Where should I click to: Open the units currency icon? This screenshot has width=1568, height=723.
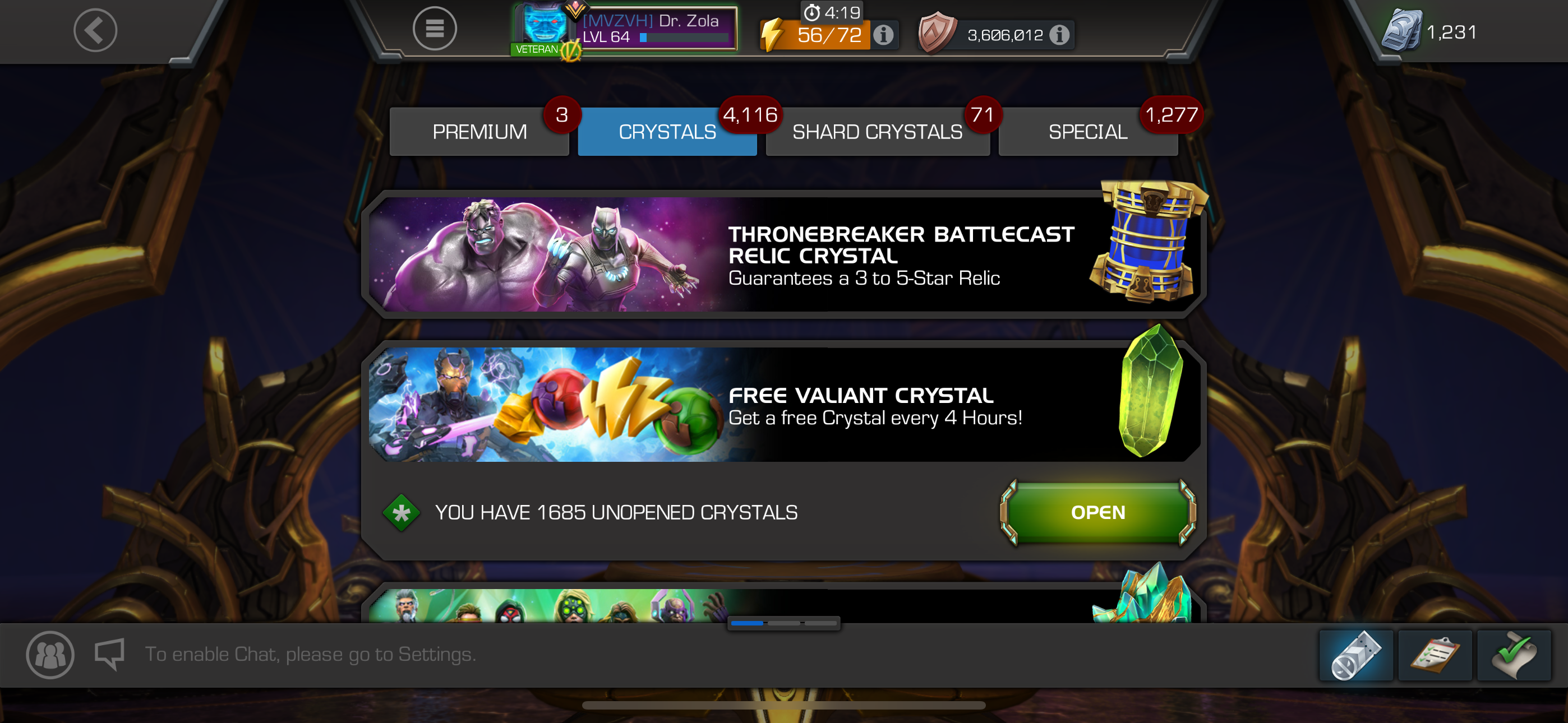point(1401,30)
